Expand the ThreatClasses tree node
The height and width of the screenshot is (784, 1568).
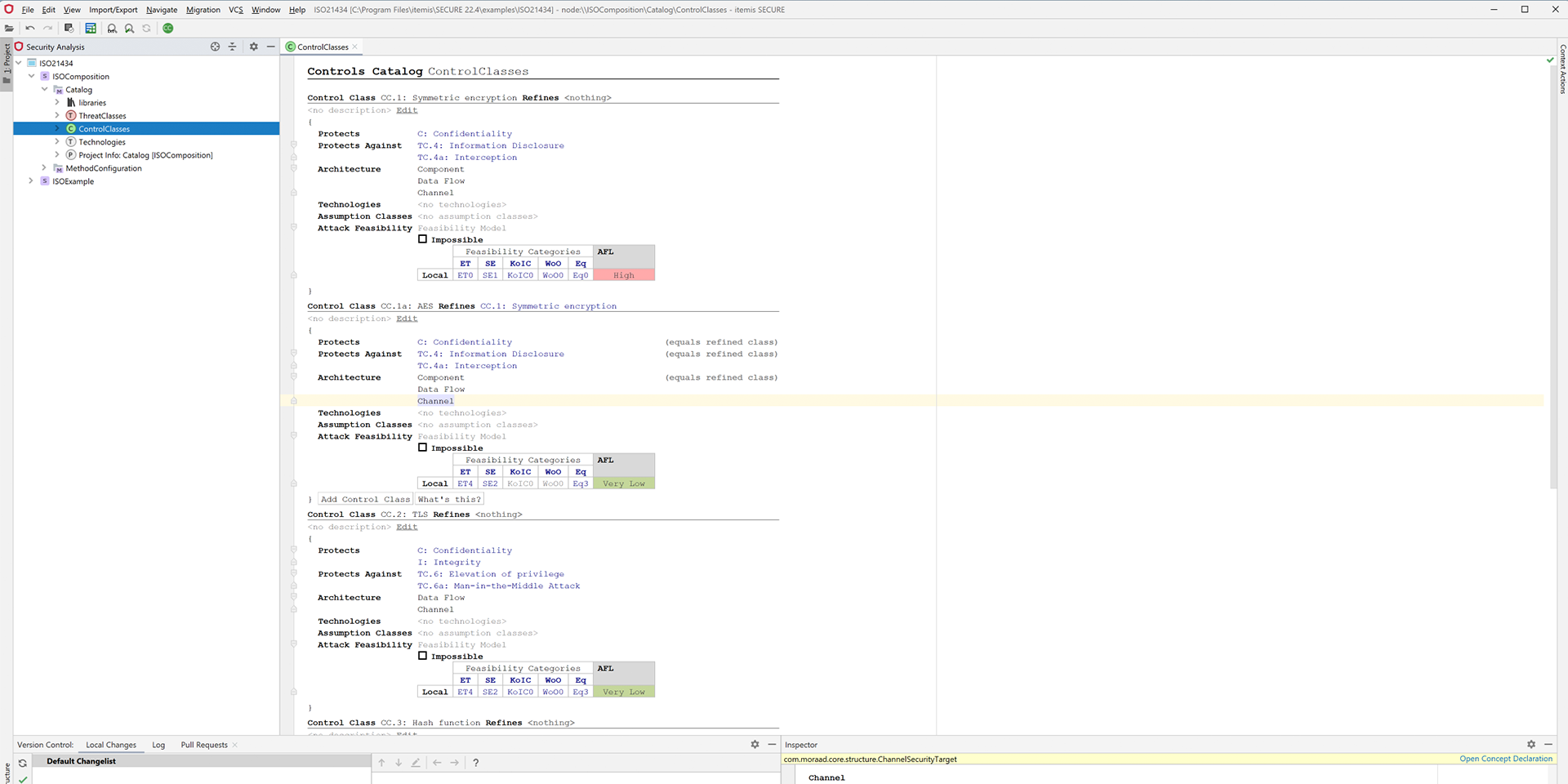pos(57,116)
